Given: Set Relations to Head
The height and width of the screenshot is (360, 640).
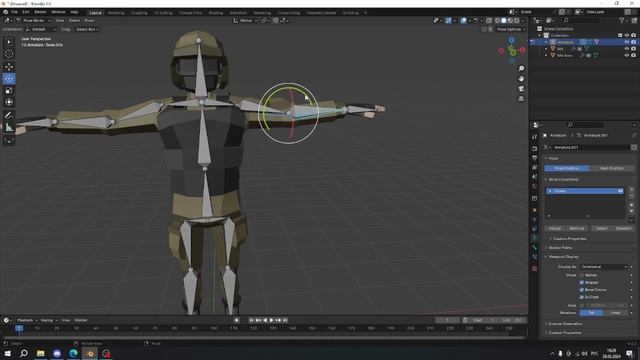Looking at the screenshot, I should [x=616, y=313].
